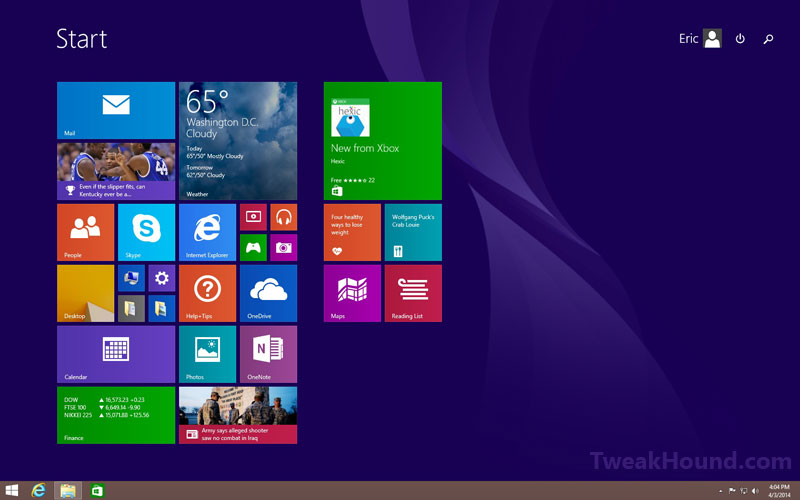Click the Power options button
The width and height of the screenshot is (800, 500).
740,39
